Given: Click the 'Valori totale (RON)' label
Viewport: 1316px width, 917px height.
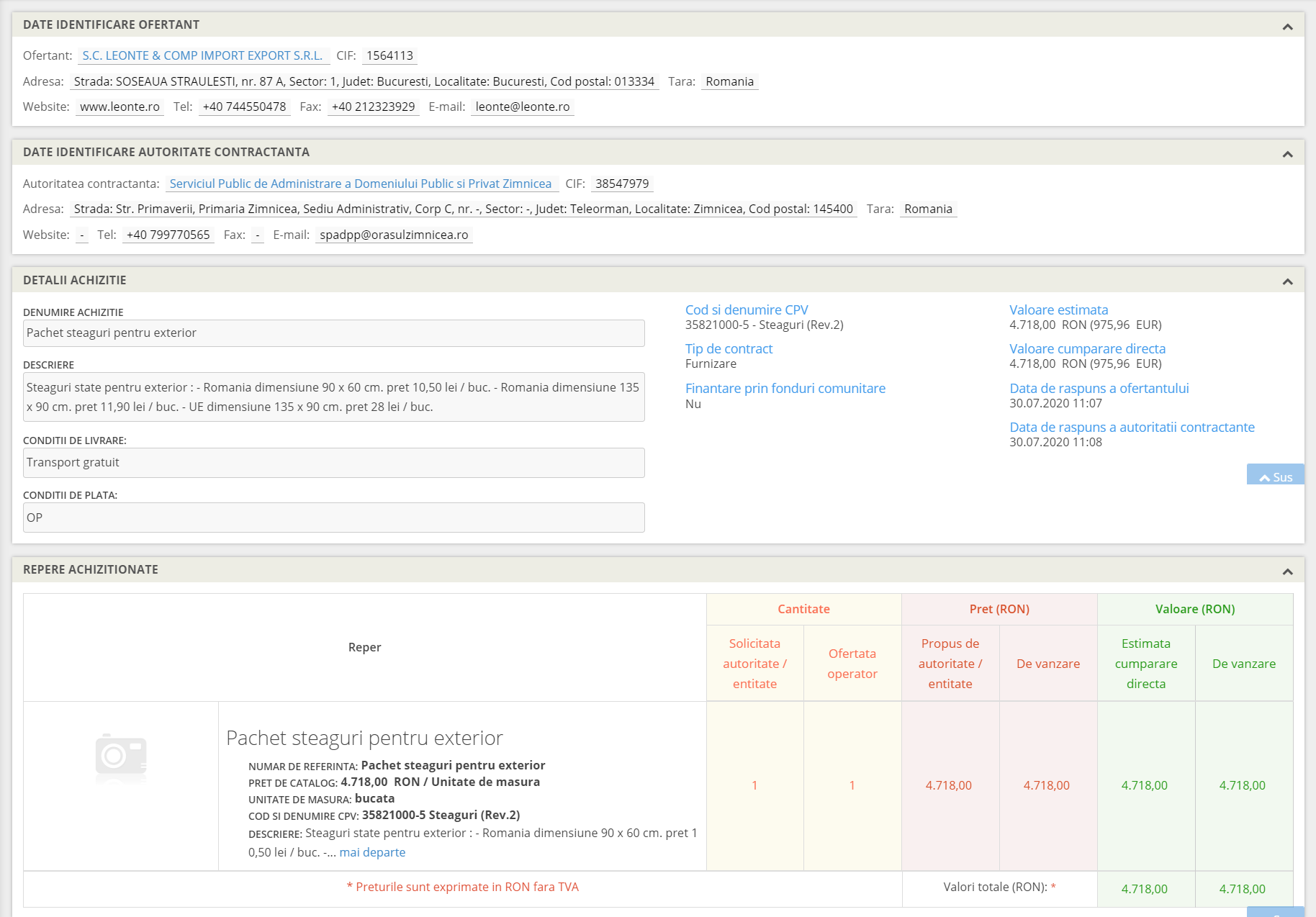Looking at the screenshot, I should 995,887.
